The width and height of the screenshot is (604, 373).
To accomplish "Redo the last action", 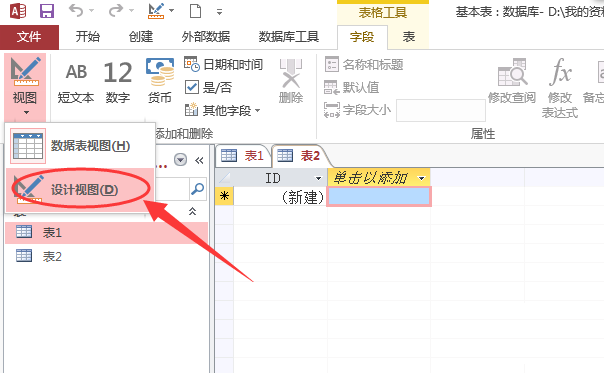I will [x=116, y=11].
